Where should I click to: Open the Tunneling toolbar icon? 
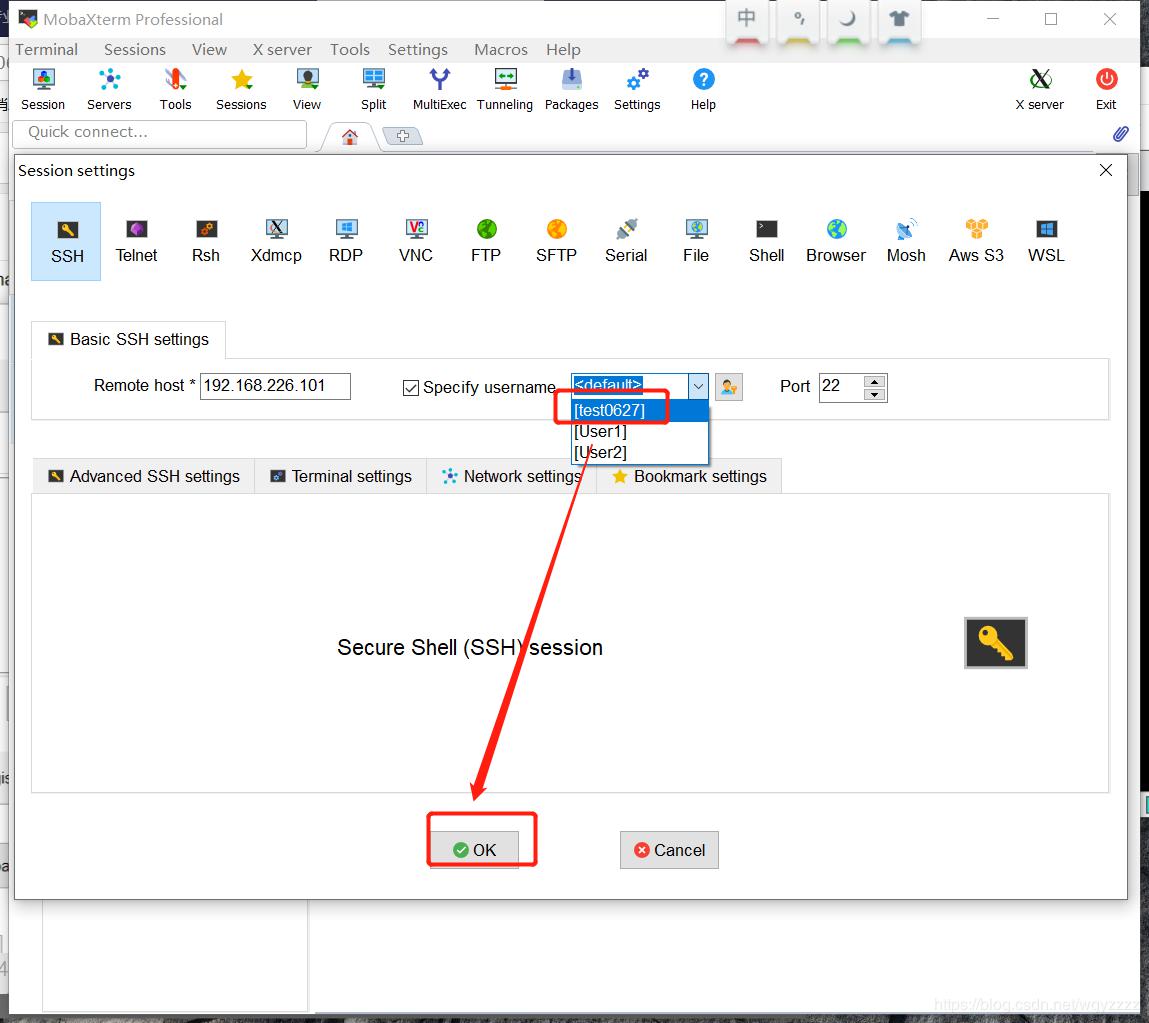click(x=504, y=88)
